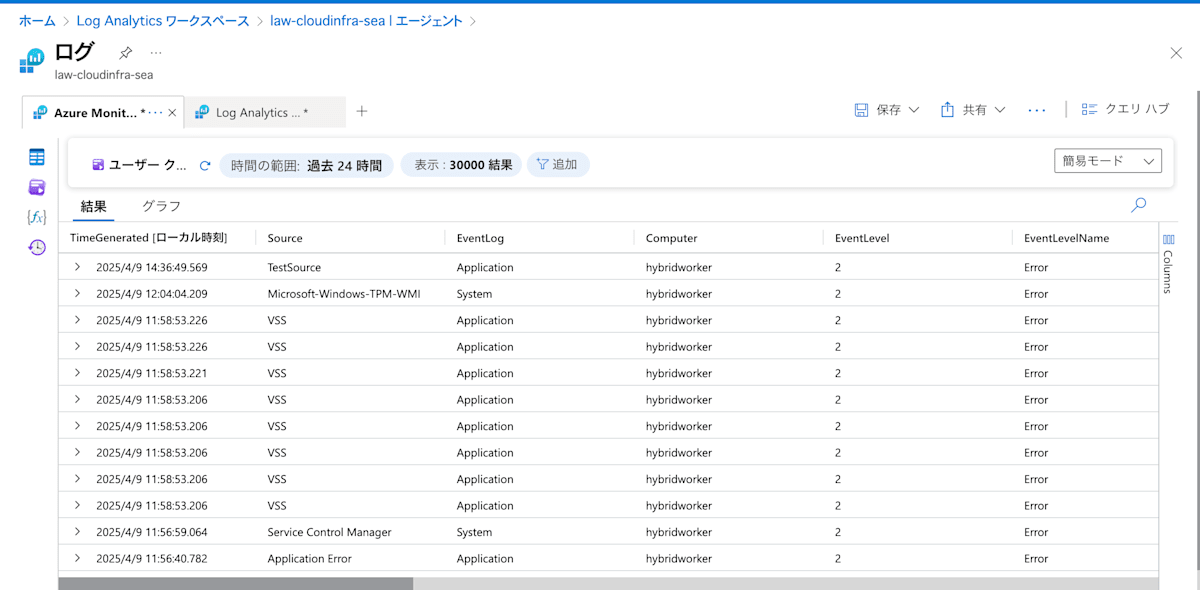Sort by EventLevelName column header
The image size is (1200, 590).
tap(1066, 238)
